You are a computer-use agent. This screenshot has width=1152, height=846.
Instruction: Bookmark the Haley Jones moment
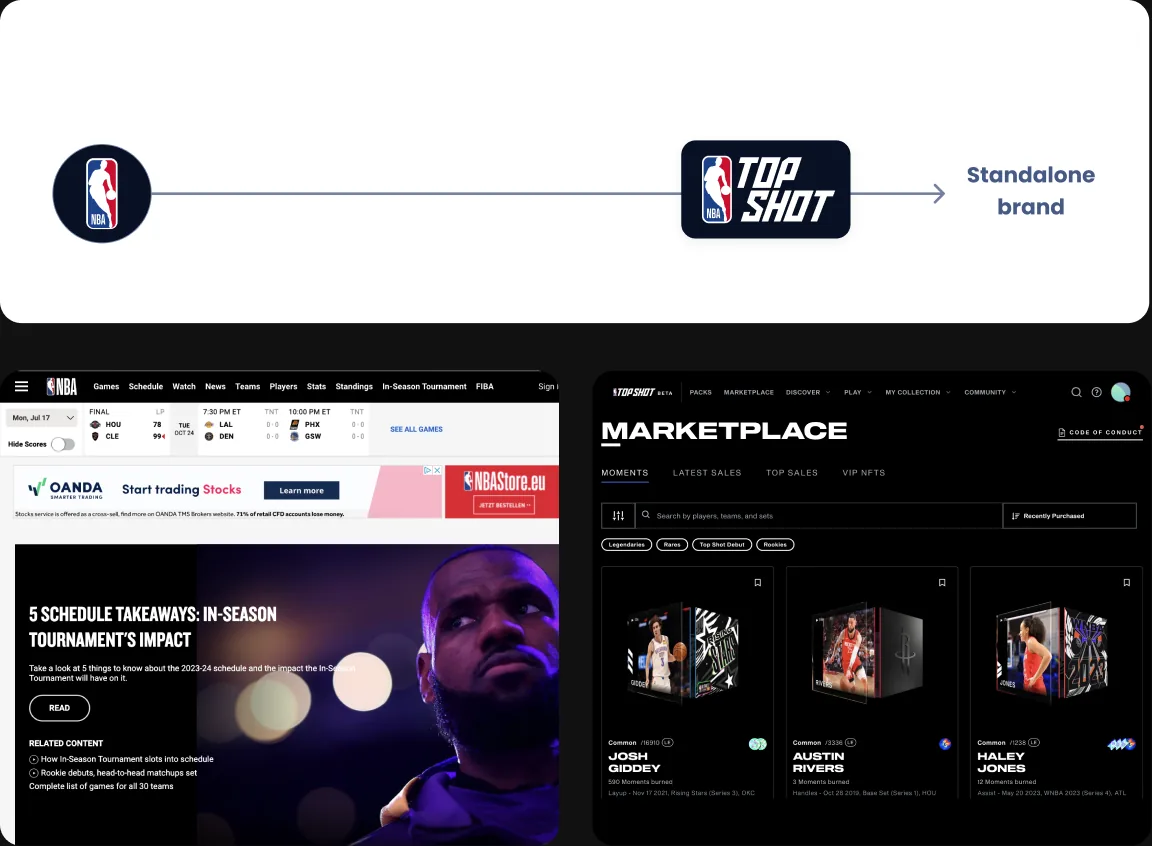[x=1126, y=582]
